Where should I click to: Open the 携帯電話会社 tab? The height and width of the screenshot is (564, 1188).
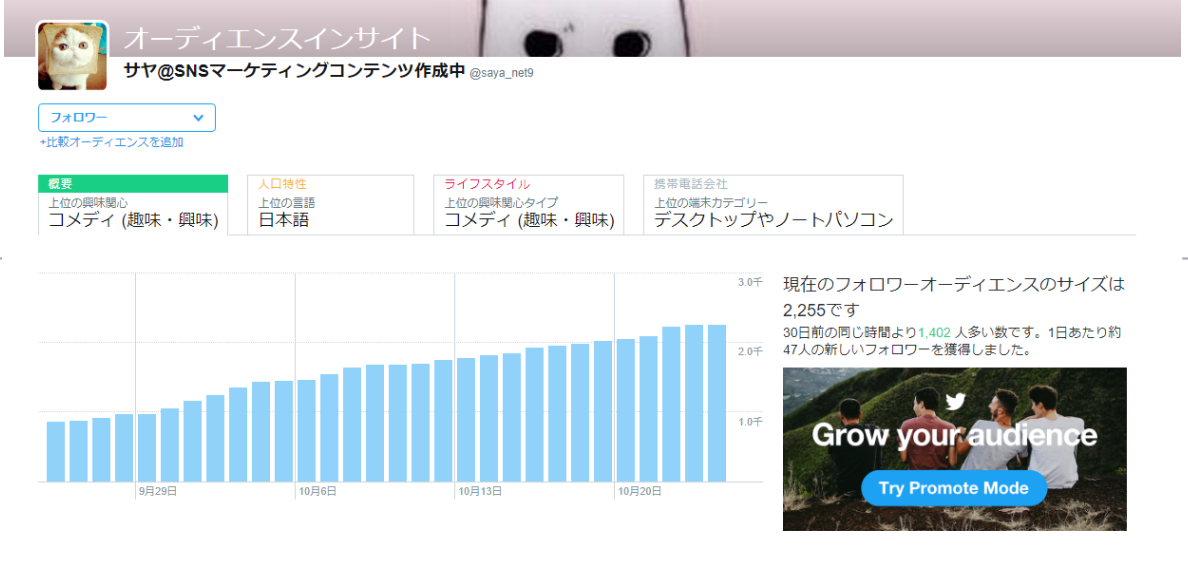[773, 205]
